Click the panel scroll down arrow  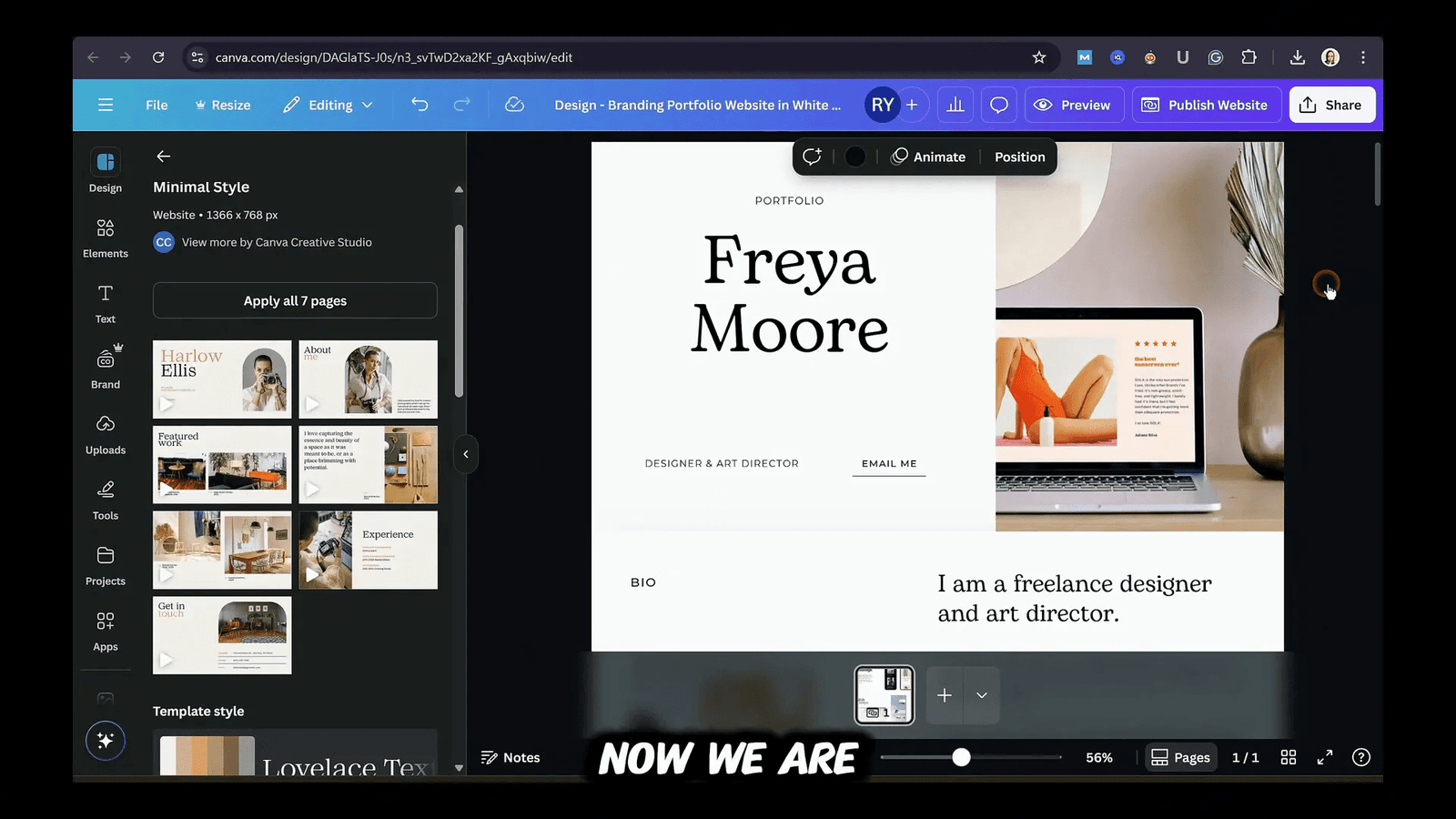459,768
